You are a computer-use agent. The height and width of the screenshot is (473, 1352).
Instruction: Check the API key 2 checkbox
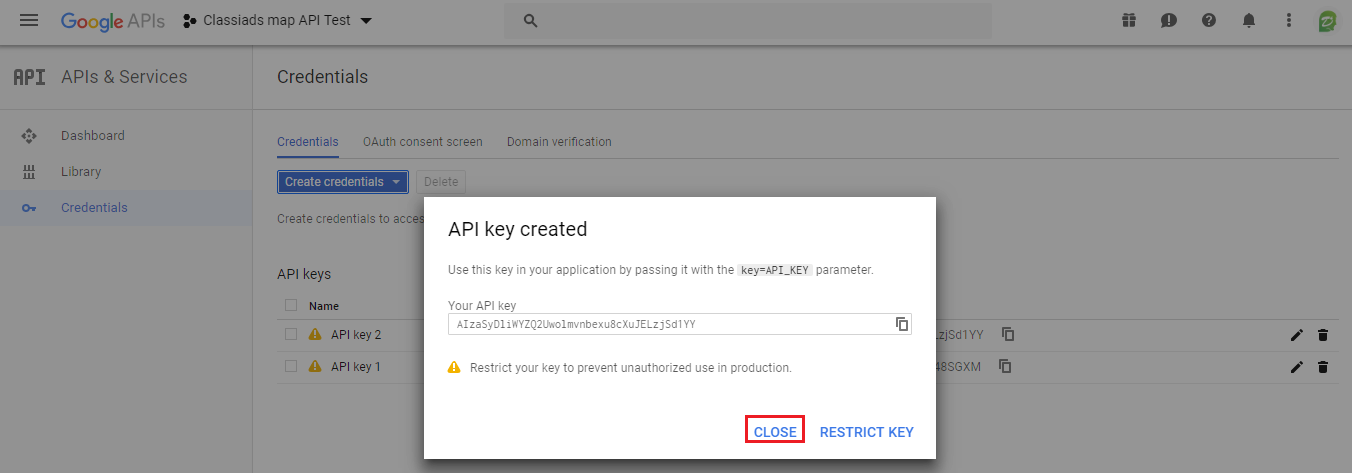point(291,334)
